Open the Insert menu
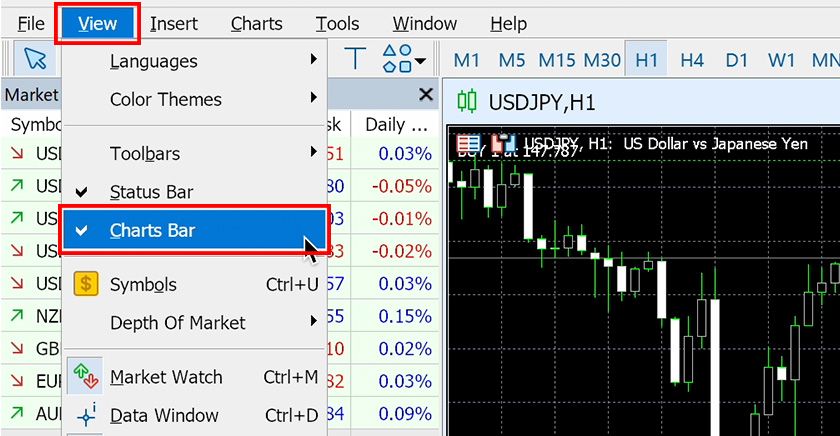This screenshot has width=840, height=436. (174, 24)
